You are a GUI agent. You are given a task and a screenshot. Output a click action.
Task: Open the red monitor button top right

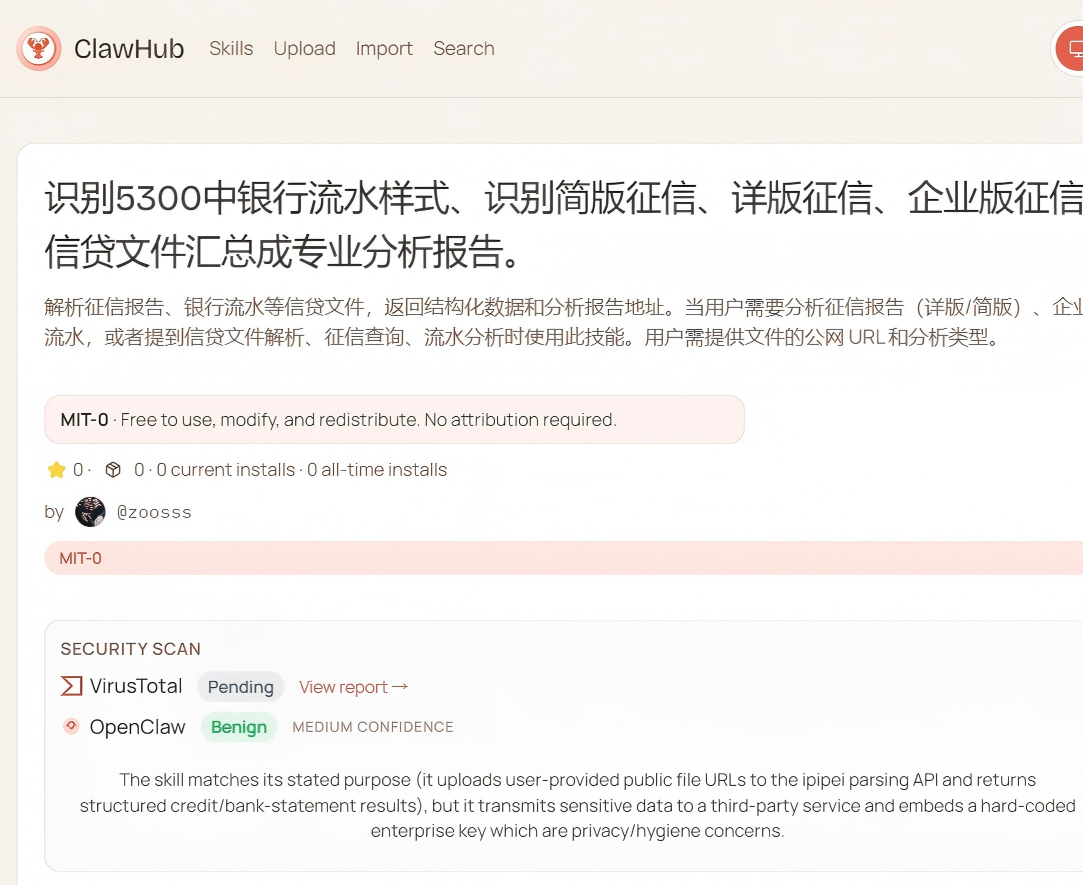tap(1073, 47)
